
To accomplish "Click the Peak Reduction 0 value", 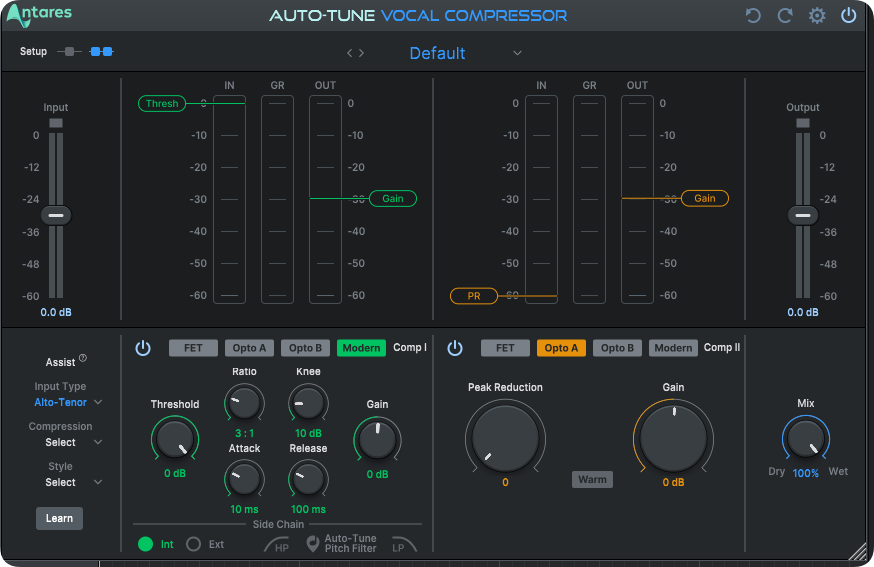I will pyautogui.click(x=506, y=482).
